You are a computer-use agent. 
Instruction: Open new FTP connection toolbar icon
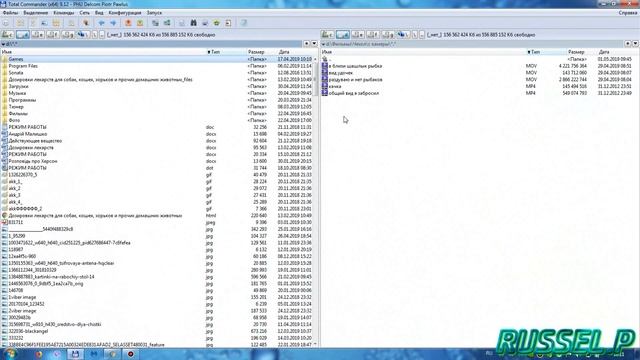pyautogui.click(x=167, y=23)
